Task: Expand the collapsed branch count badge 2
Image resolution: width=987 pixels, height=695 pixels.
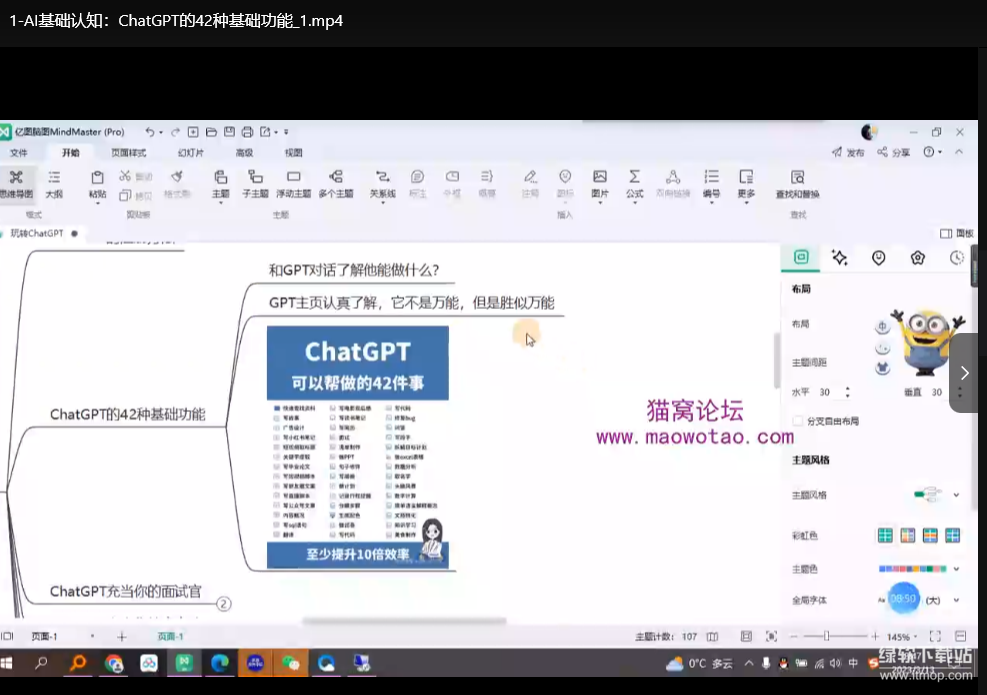Action: [x=223, y=604]
